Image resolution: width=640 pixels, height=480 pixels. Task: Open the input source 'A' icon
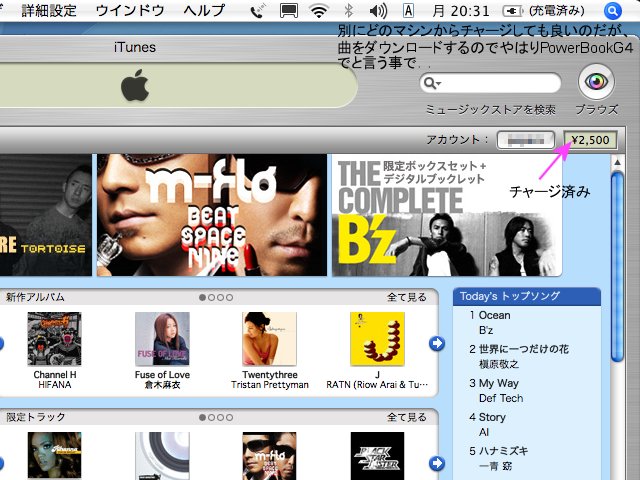(x=408, y=11)
